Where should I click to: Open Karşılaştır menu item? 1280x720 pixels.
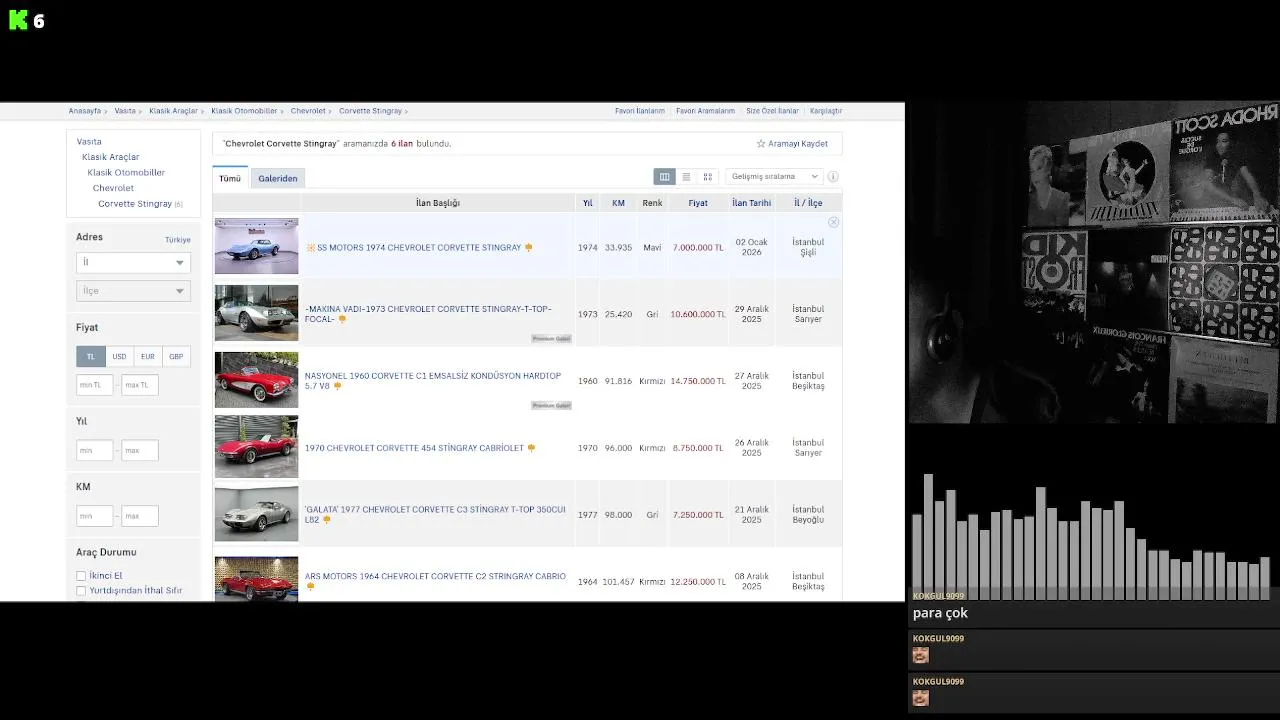coord(826,111)
